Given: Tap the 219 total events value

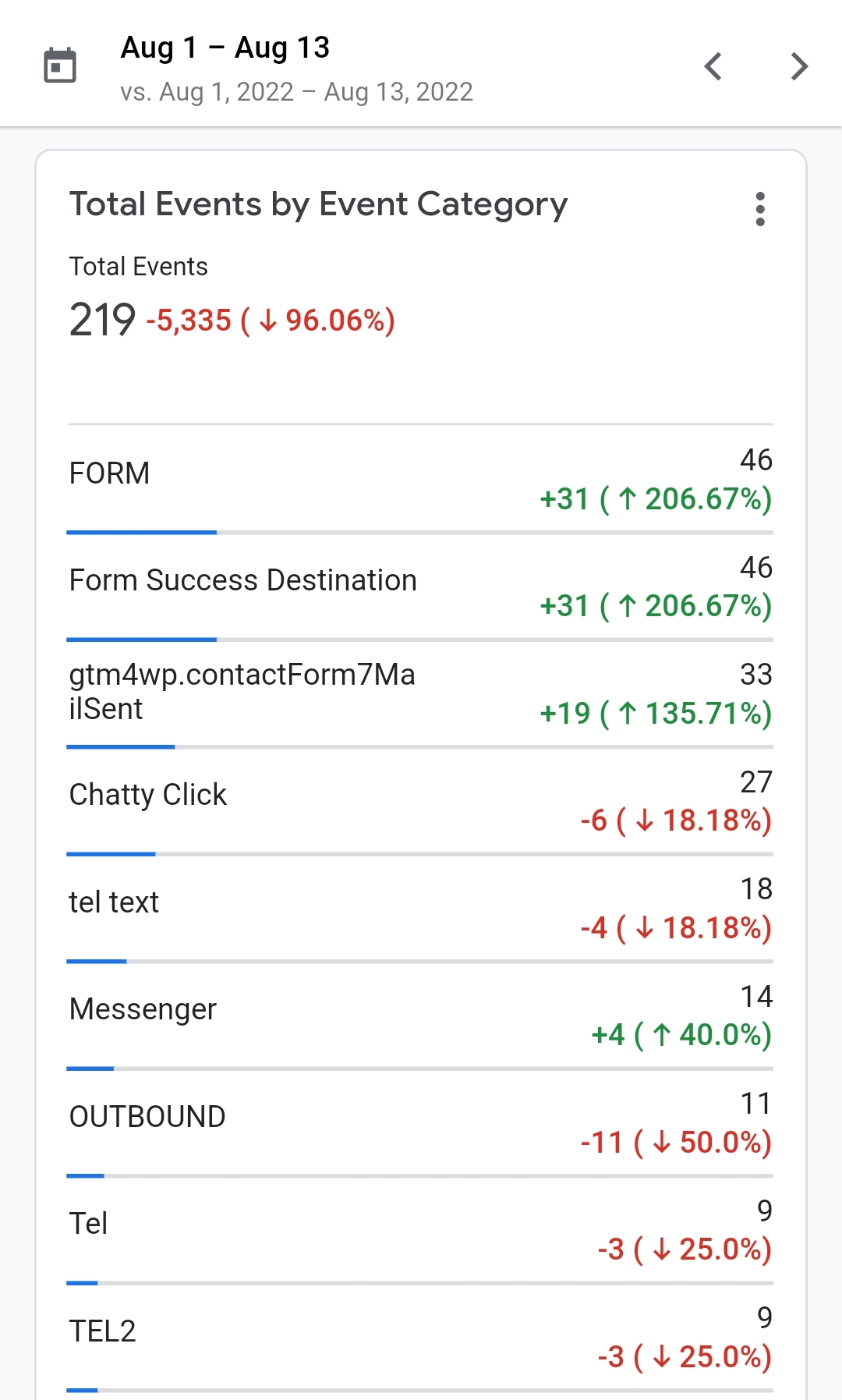Looking at the screenshot, I should tap(102, 320).
